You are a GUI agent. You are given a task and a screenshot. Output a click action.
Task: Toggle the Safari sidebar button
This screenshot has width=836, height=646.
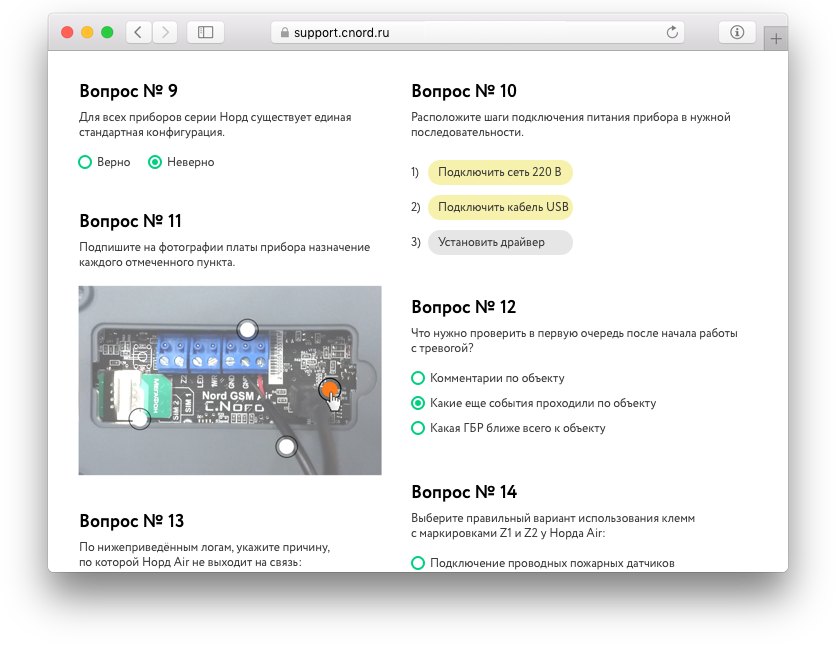coord(205,33)
